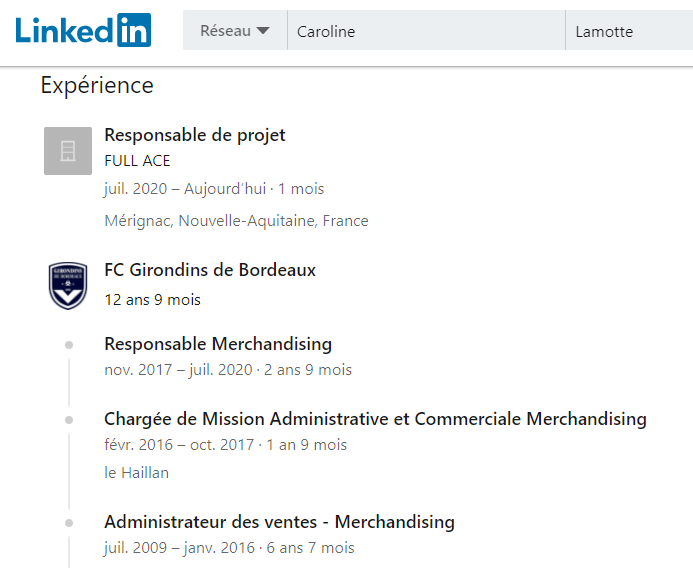Image resolution: width=693 pixels, height=568 pixels.
Task: Open the FULL ACE company placeholder icon
Action: 68,151
